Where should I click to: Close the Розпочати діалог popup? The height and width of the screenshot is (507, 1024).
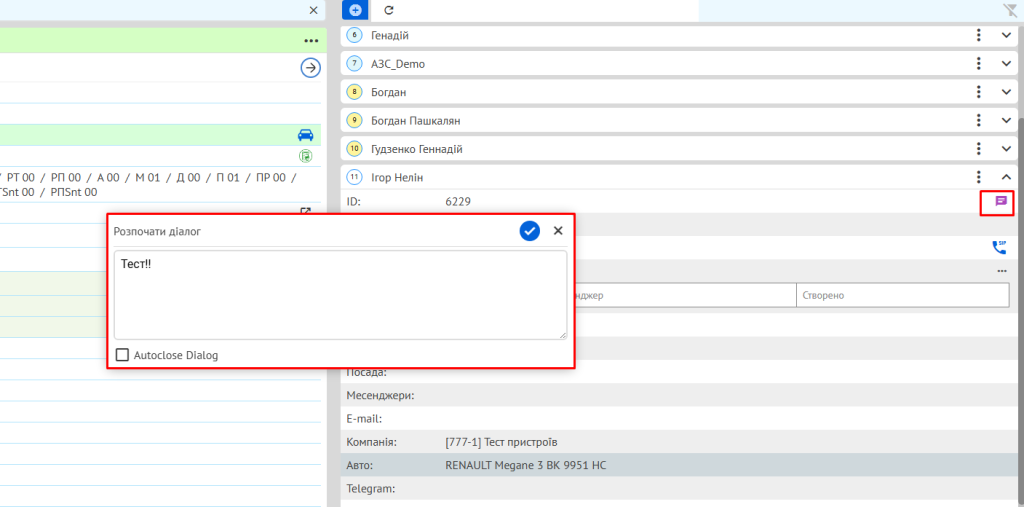(558, 231)
